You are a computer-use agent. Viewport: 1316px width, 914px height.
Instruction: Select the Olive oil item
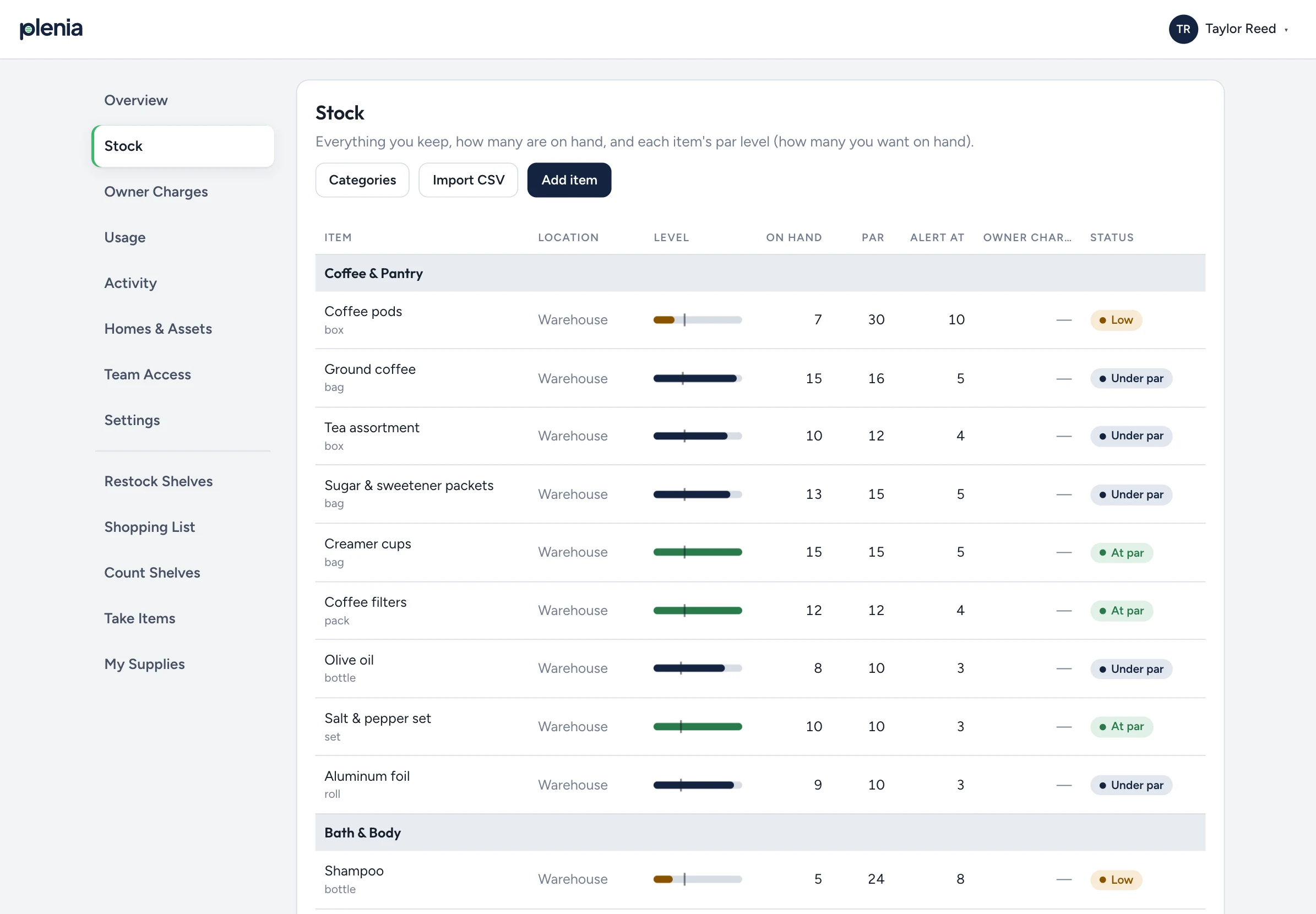[349, 660]
